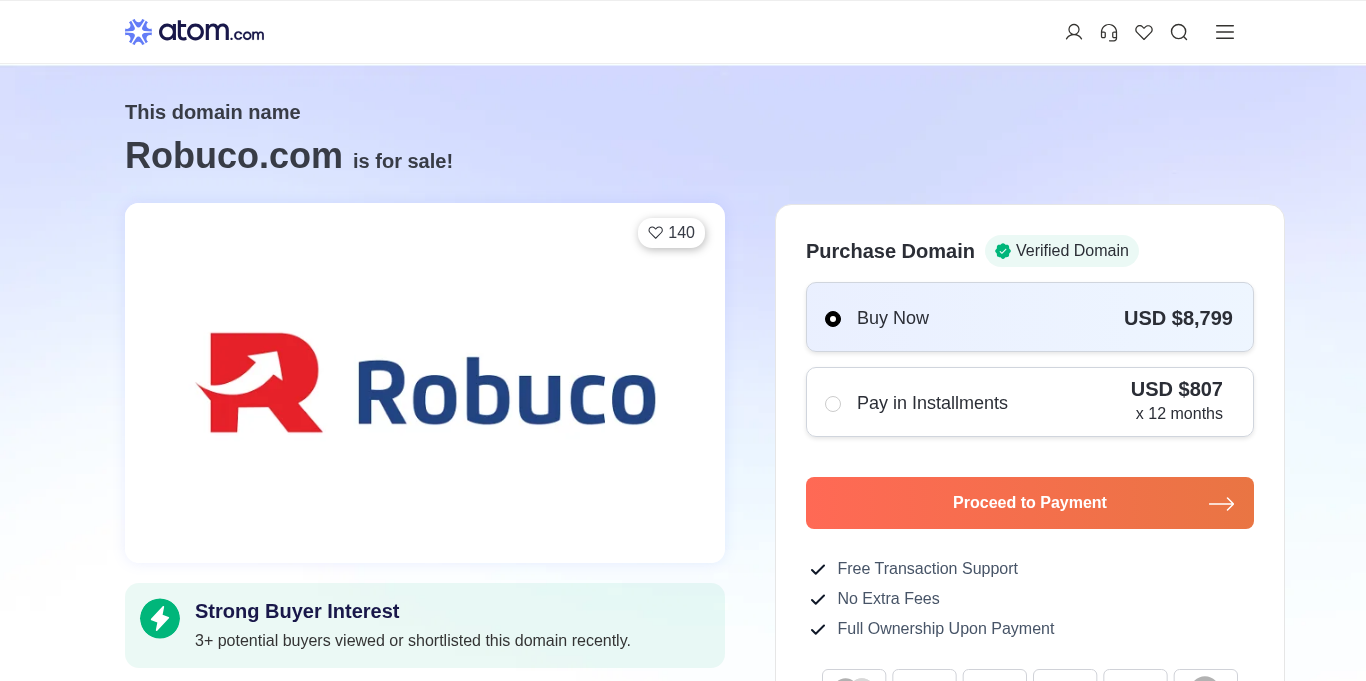Click the search magnifier icon
Viewport: 1366px width, 681px height.
pos(1179,32)
